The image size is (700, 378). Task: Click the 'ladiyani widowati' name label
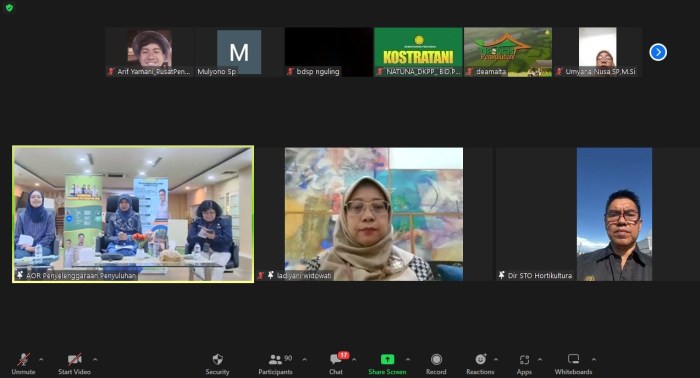304,275
